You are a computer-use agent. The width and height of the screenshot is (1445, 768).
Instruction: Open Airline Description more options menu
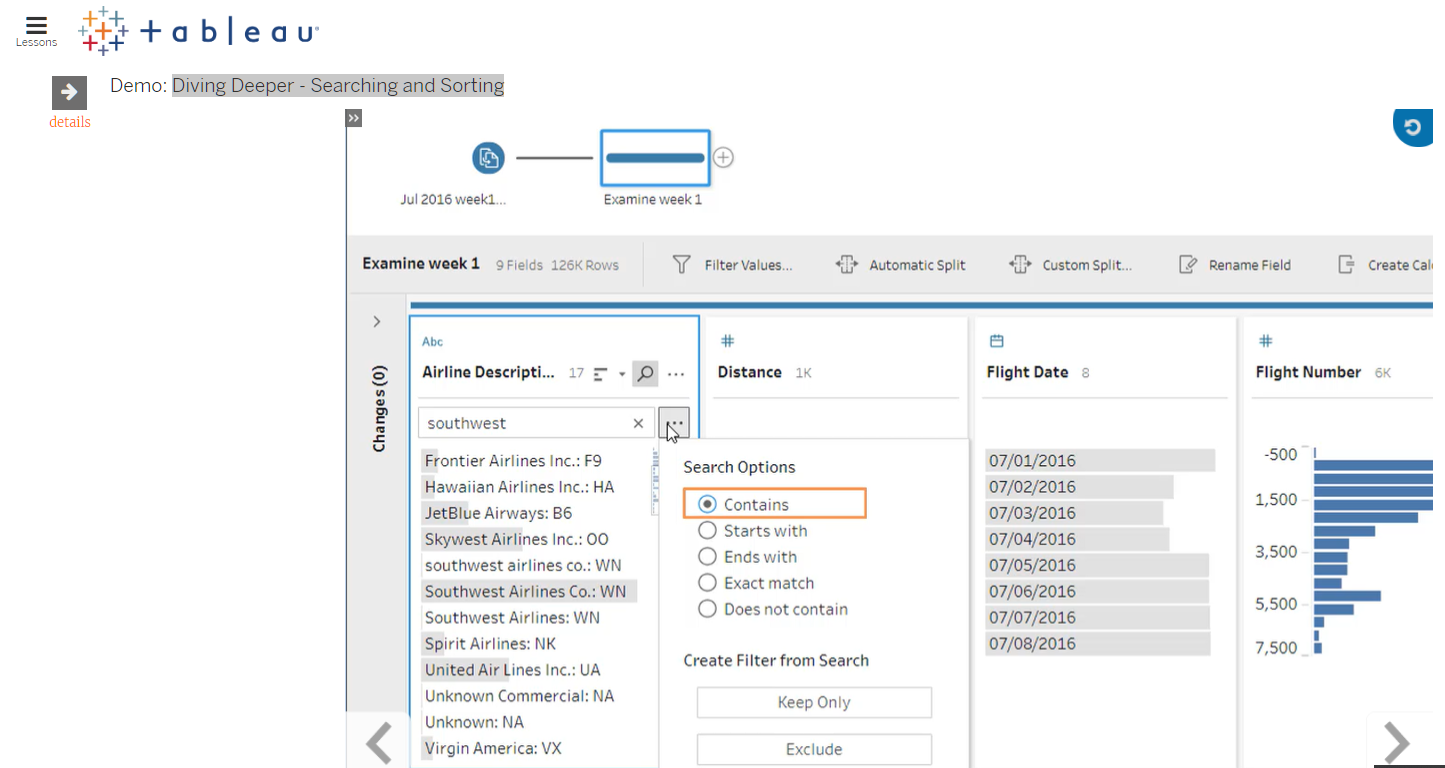click(x=676, y=375)
